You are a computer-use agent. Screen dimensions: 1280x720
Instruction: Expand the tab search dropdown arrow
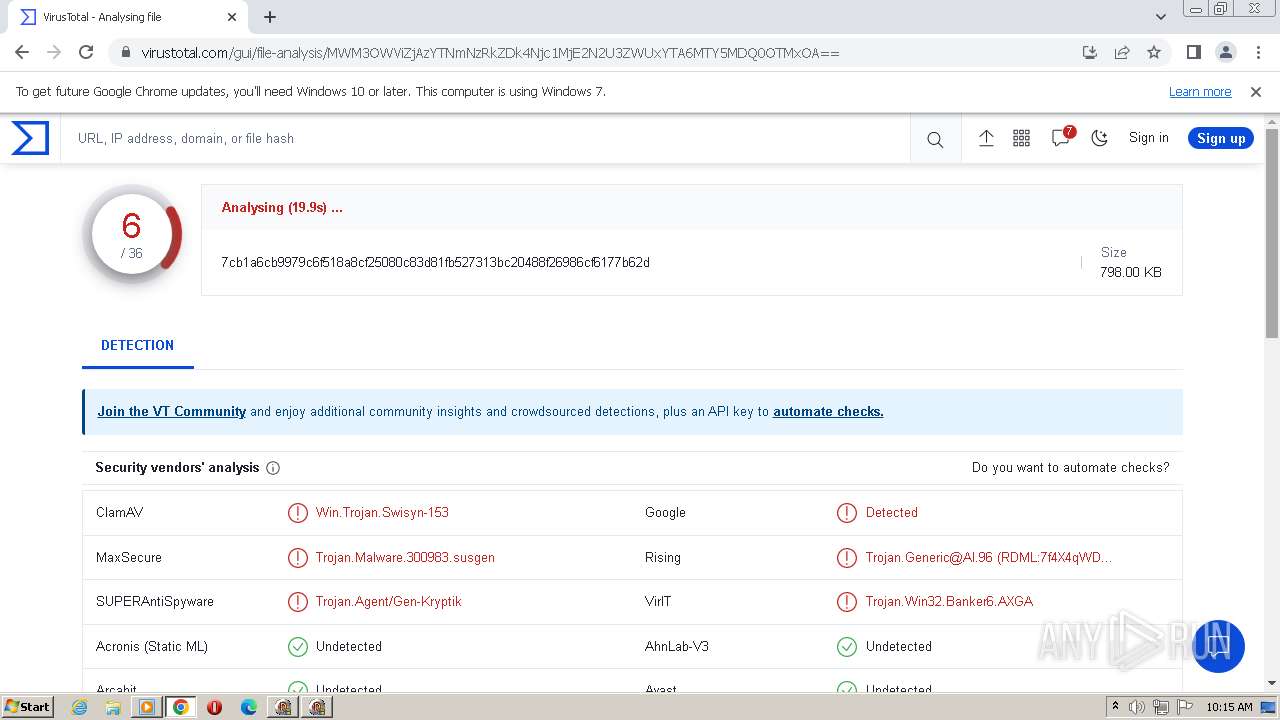coord(1161,17)
